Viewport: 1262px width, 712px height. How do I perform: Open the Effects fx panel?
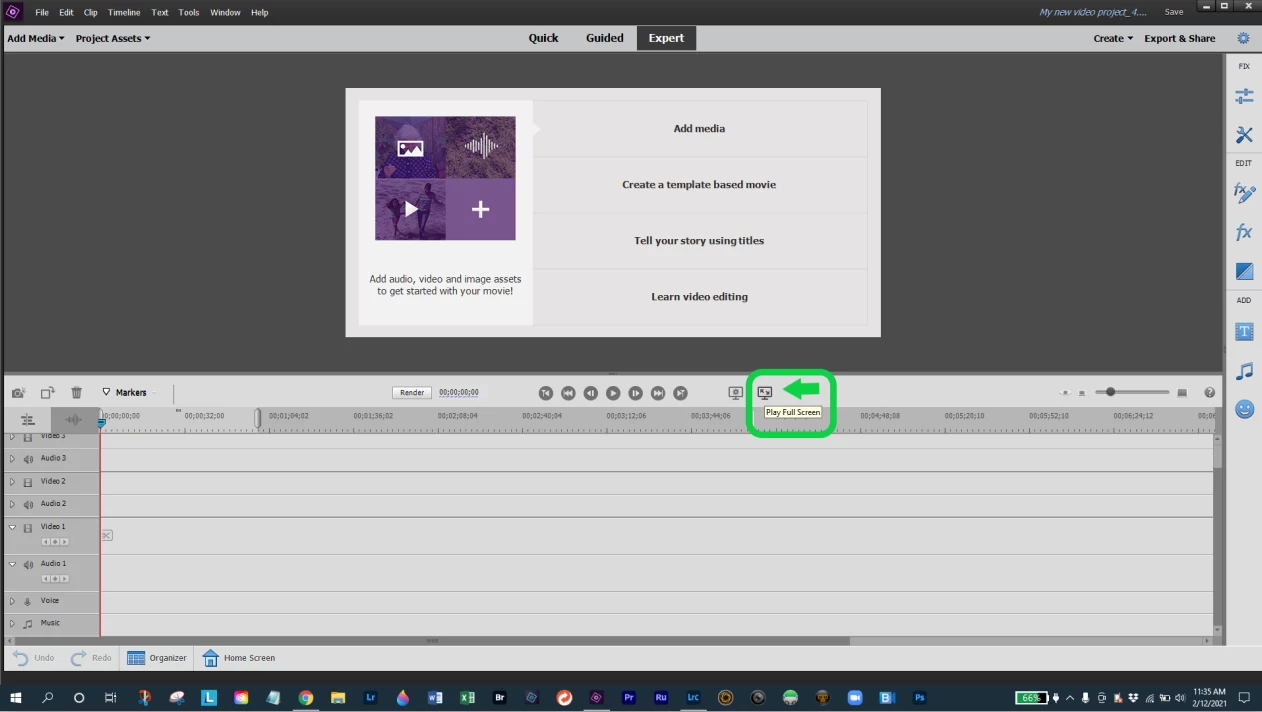point(1244,232)
